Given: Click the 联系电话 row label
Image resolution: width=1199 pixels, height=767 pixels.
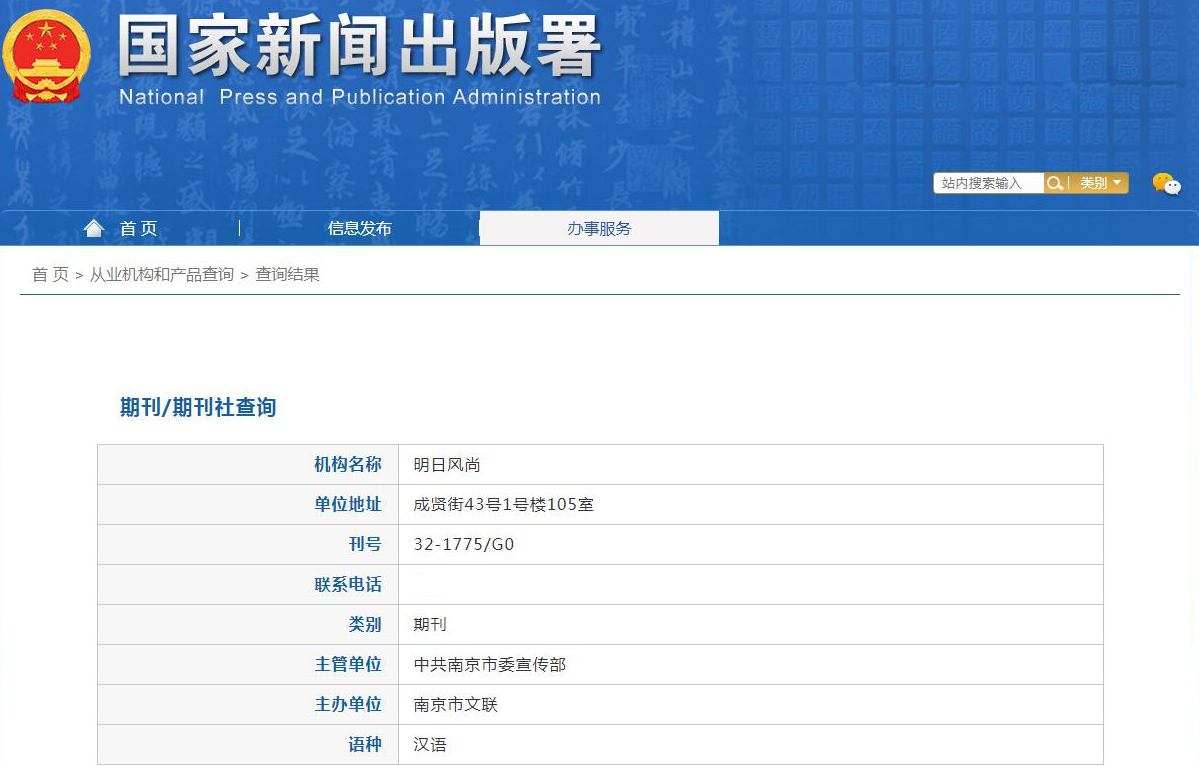Looking at the screenshot, I should tap(347, 585).
